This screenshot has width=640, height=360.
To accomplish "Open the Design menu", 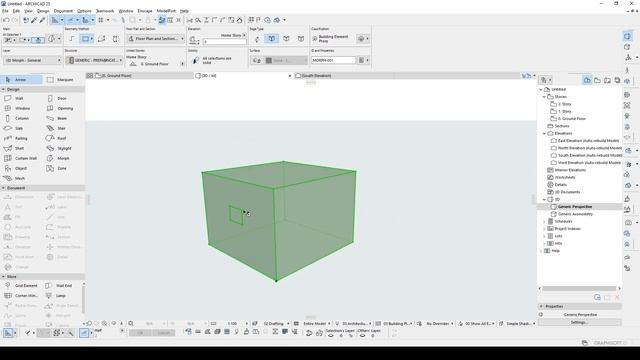I will (x=43, y=11).
